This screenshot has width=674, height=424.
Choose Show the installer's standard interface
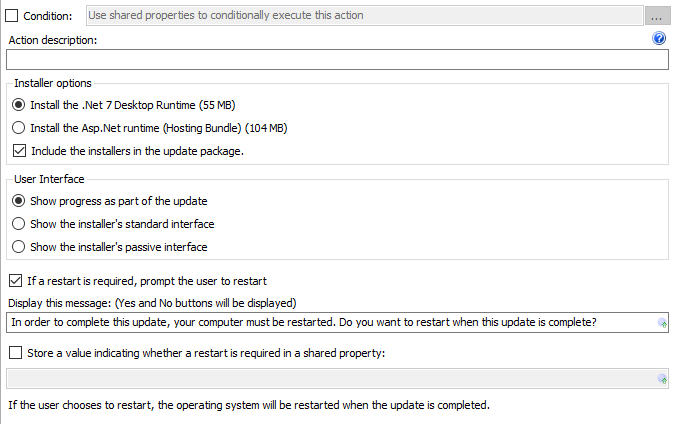[18, 224]
